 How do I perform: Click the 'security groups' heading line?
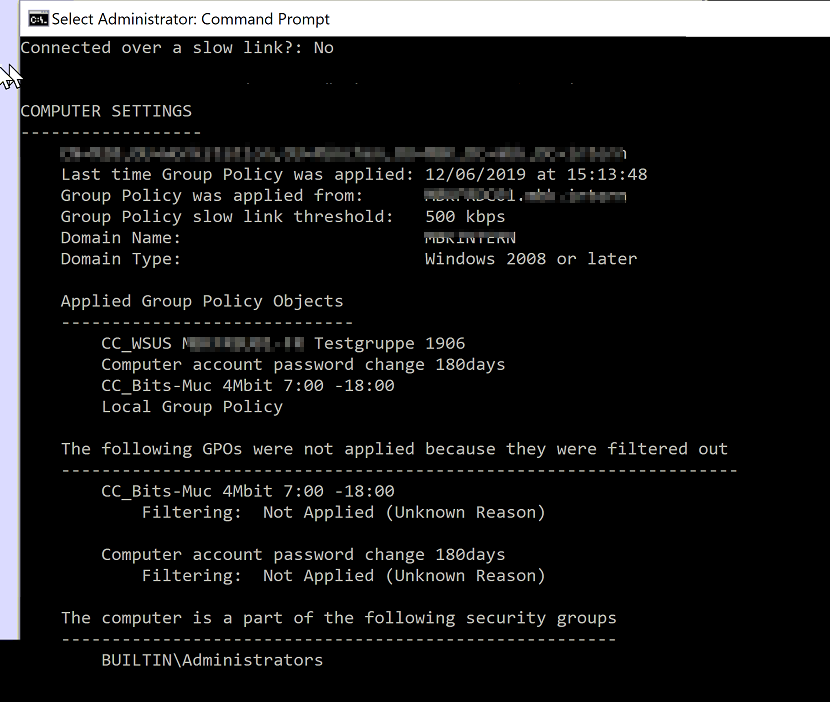click(x=338, y=618)
